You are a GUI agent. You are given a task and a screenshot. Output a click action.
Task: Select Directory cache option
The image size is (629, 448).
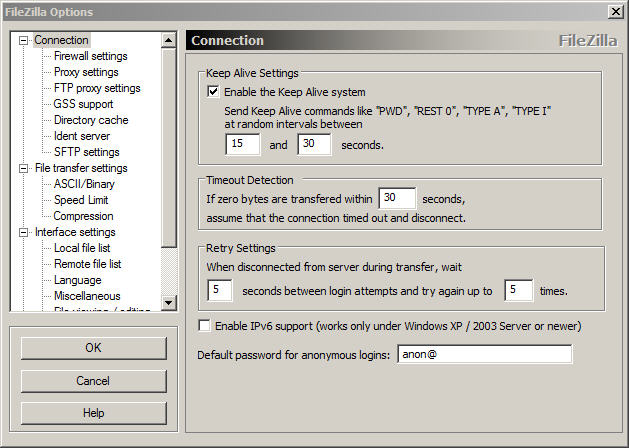pos(91,120)
